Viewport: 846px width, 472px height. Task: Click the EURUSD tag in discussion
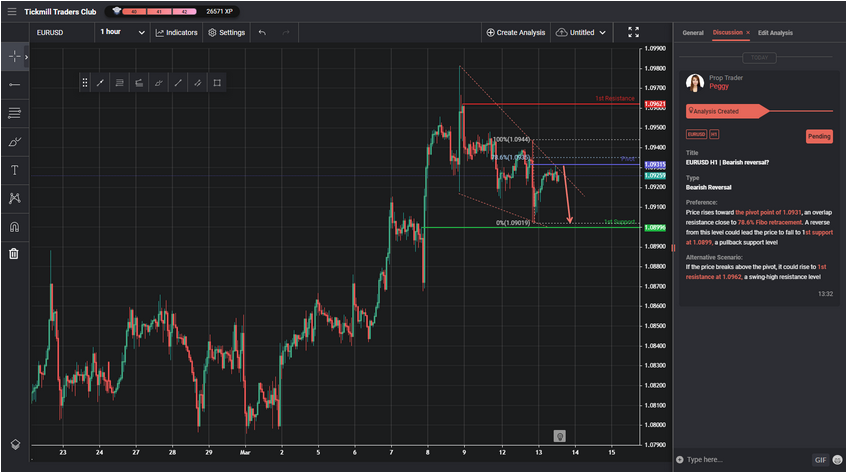pyautogui.click(x=696, y=134)
